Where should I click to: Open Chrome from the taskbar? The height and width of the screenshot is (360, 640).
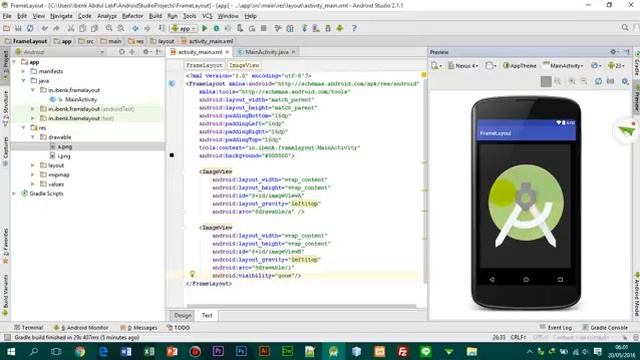tap(80, 351)
